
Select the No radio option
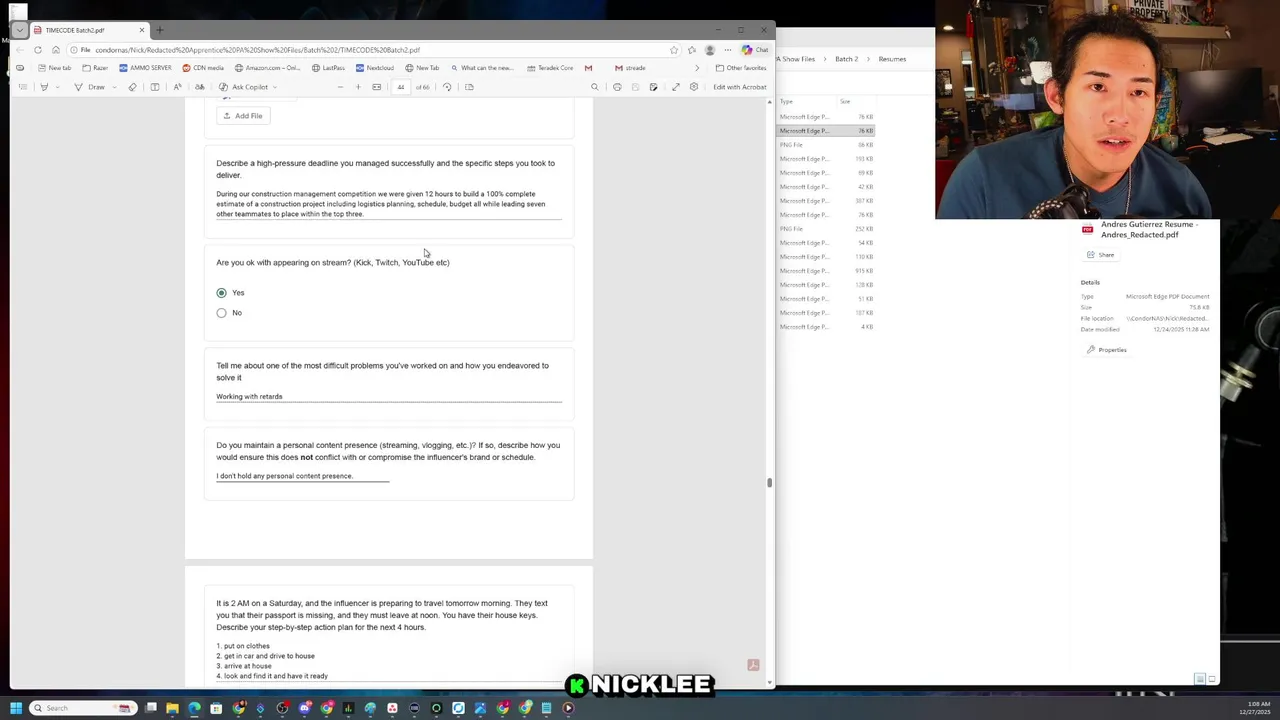pyautogui.click(x=221, y=313)
